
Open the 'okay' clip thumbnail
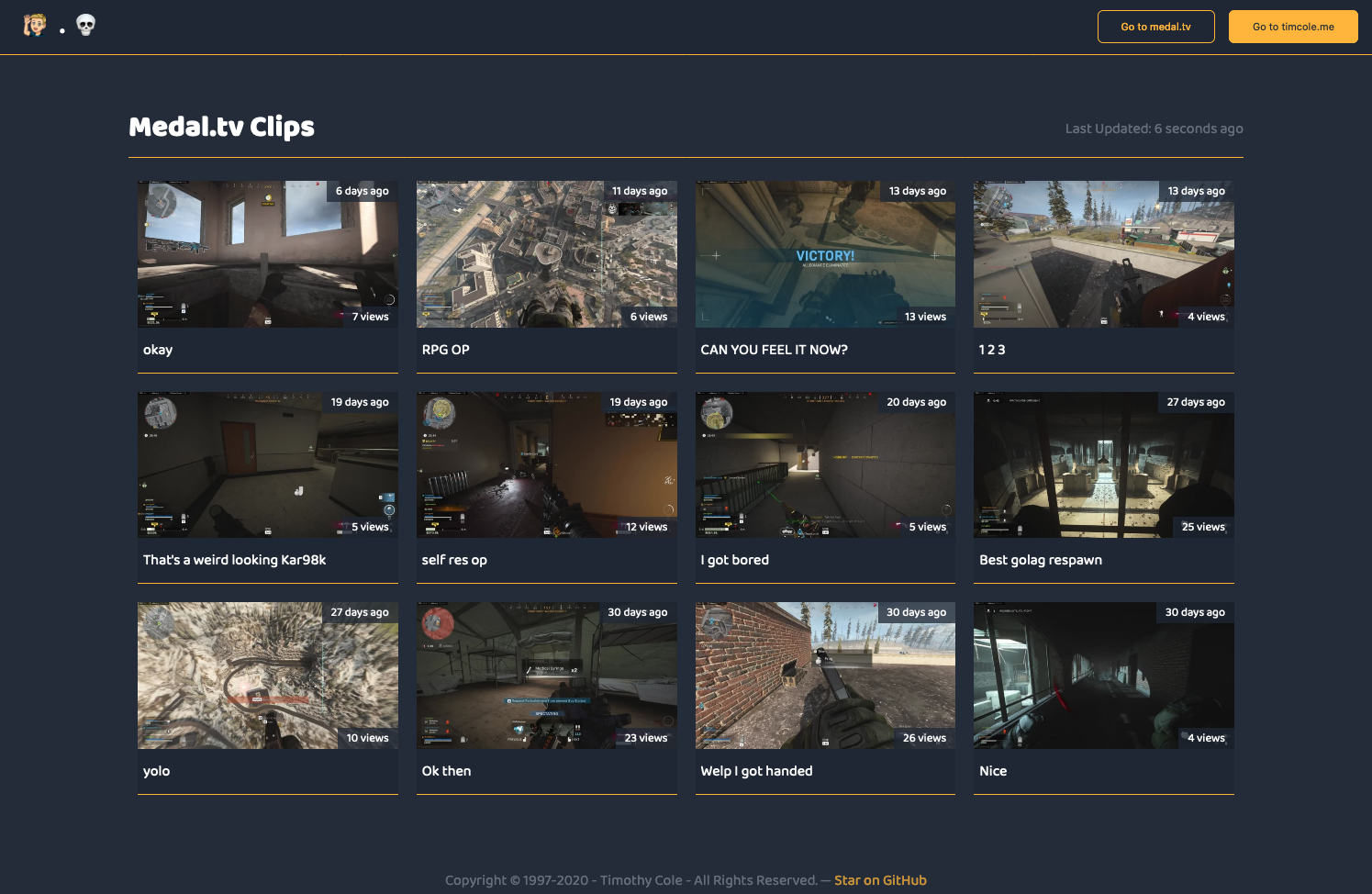coord(268,254)
